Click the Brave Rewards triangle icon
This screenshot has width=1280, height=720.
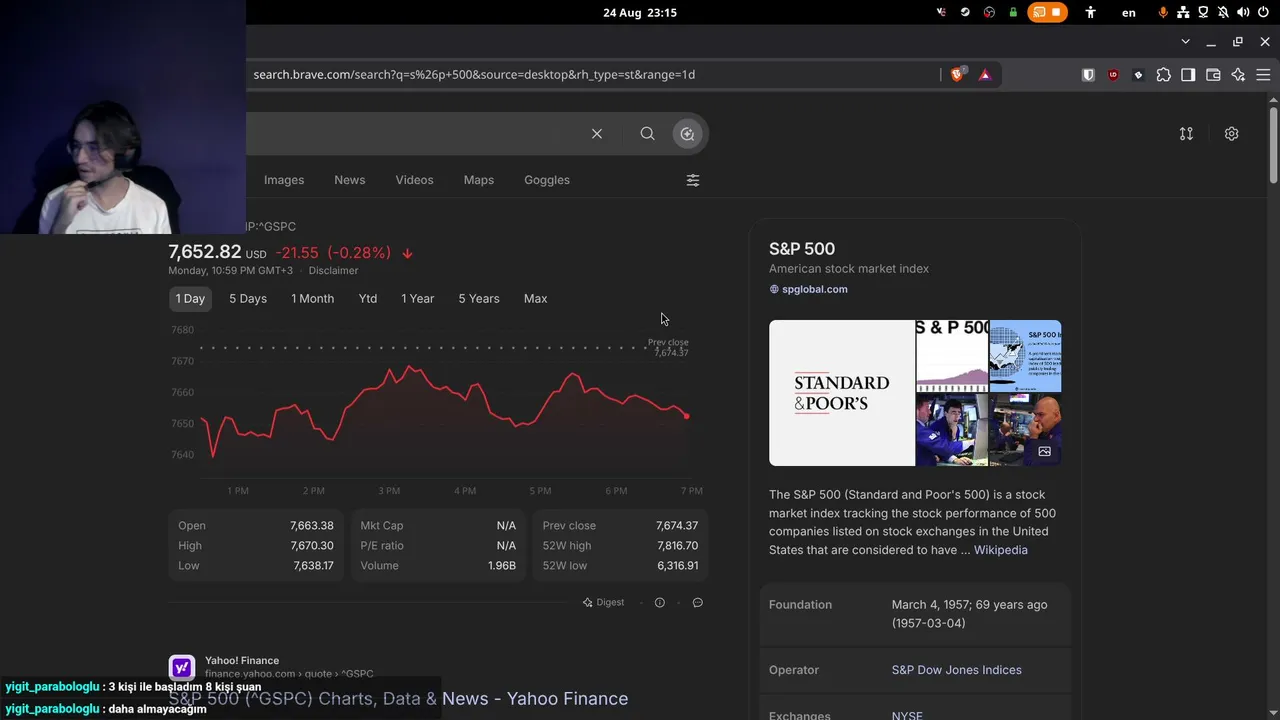985,75
